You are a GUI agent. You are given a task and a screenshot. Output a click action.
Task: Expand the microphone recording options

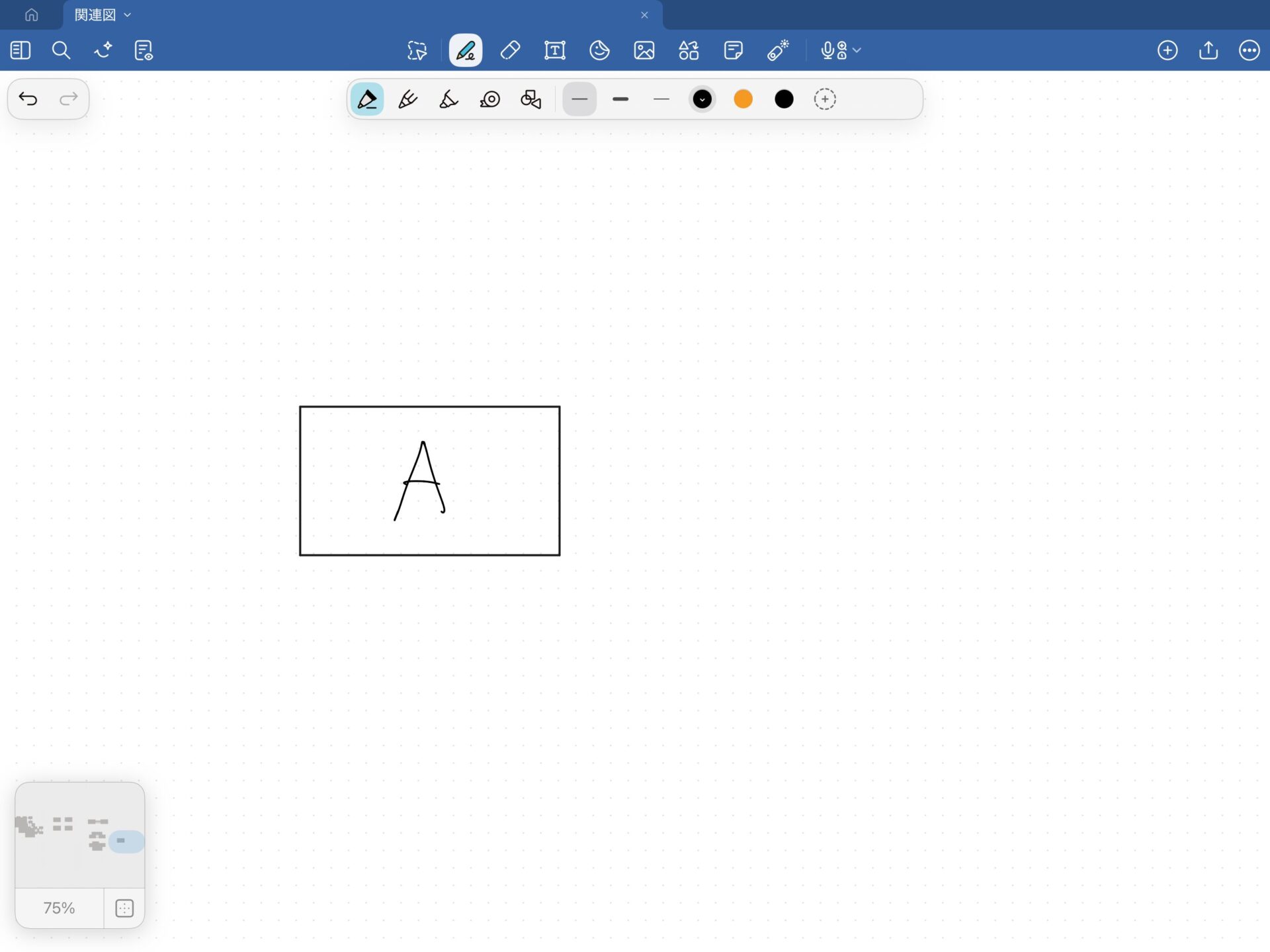(857, 50)
